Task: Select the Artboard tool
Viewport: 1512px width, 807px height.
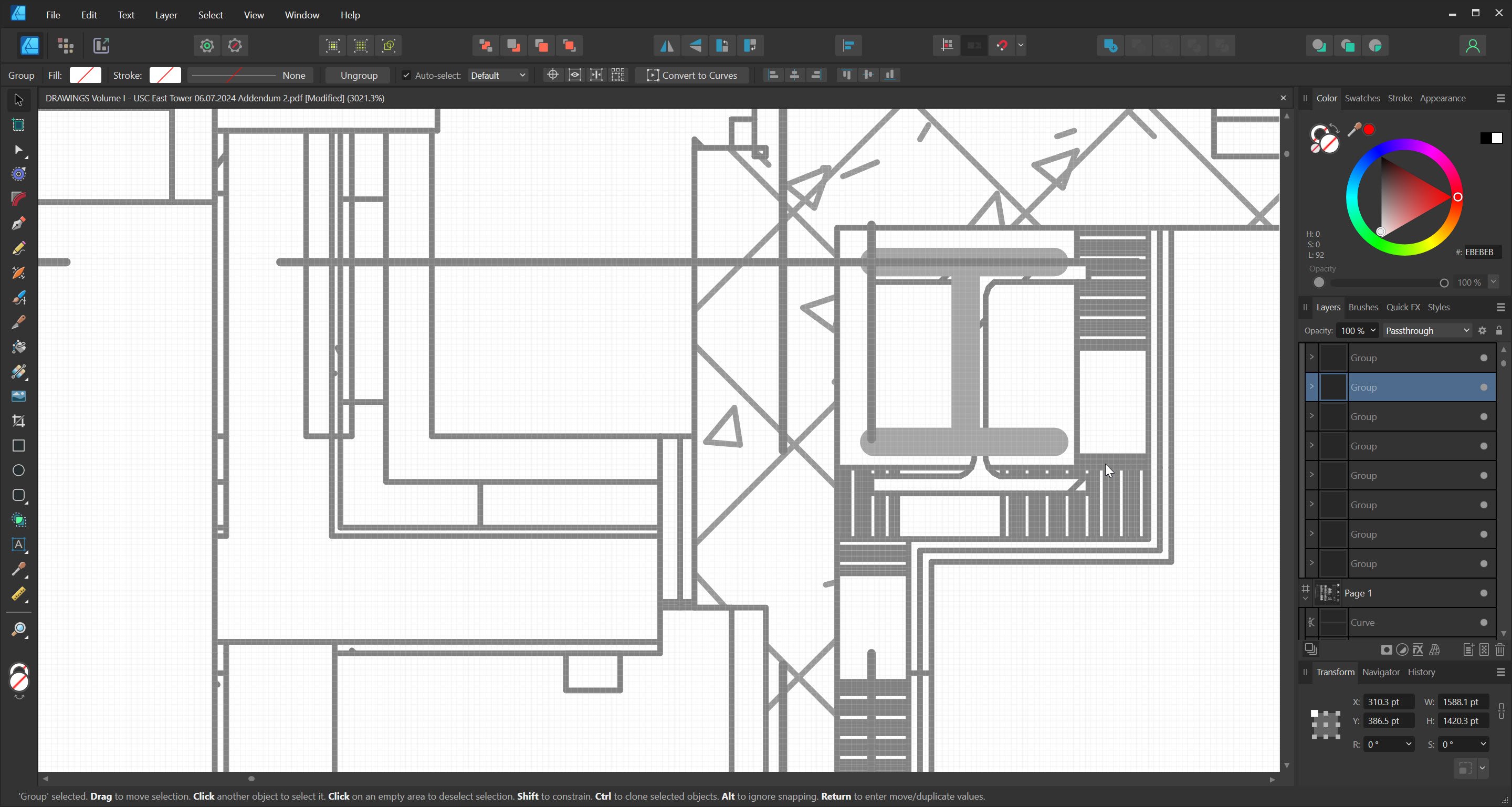Action: pos(18,125)
